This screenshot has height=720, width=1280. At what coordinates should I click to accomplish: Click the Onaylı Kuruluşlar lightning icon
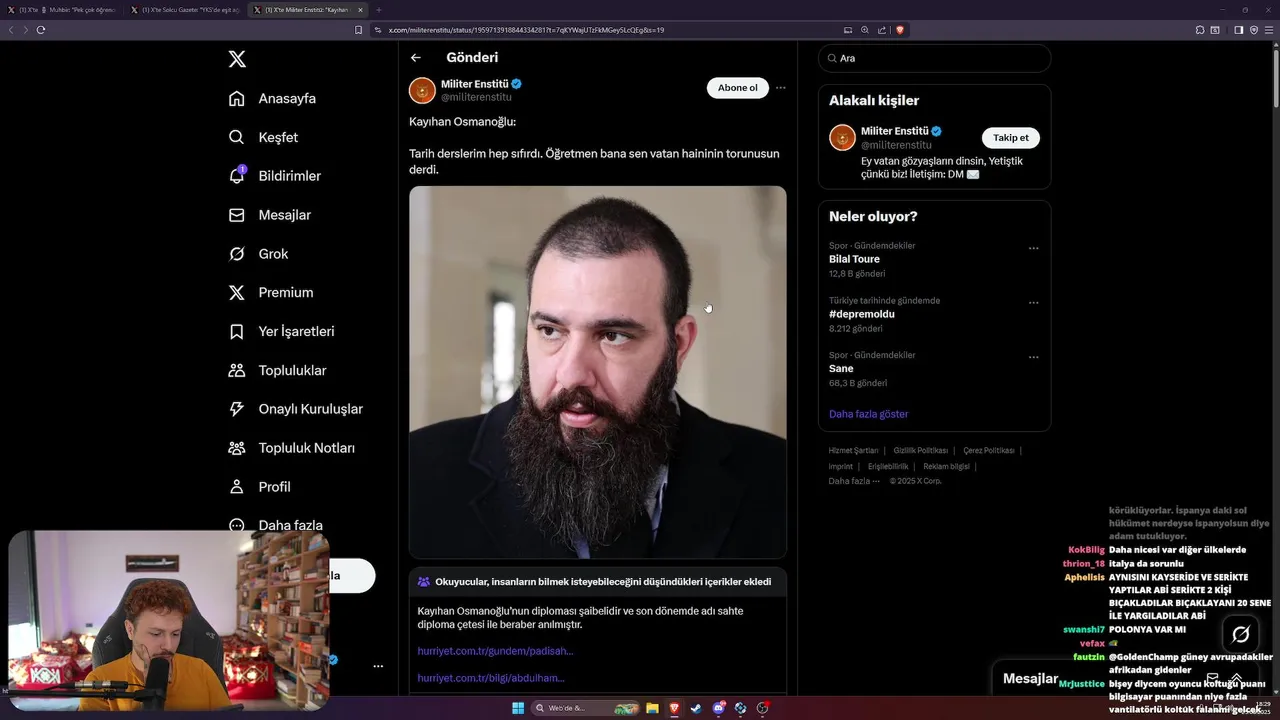pyautogui.click(x=237, y=409)
